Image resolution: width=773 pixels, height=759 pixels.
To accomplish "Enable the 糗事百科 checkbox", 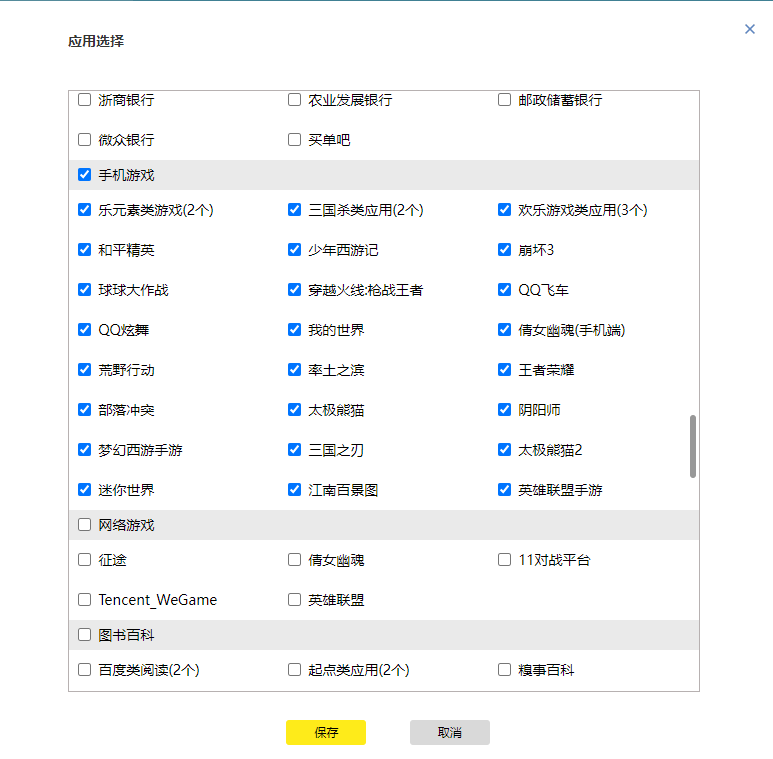I will (504, 669).
